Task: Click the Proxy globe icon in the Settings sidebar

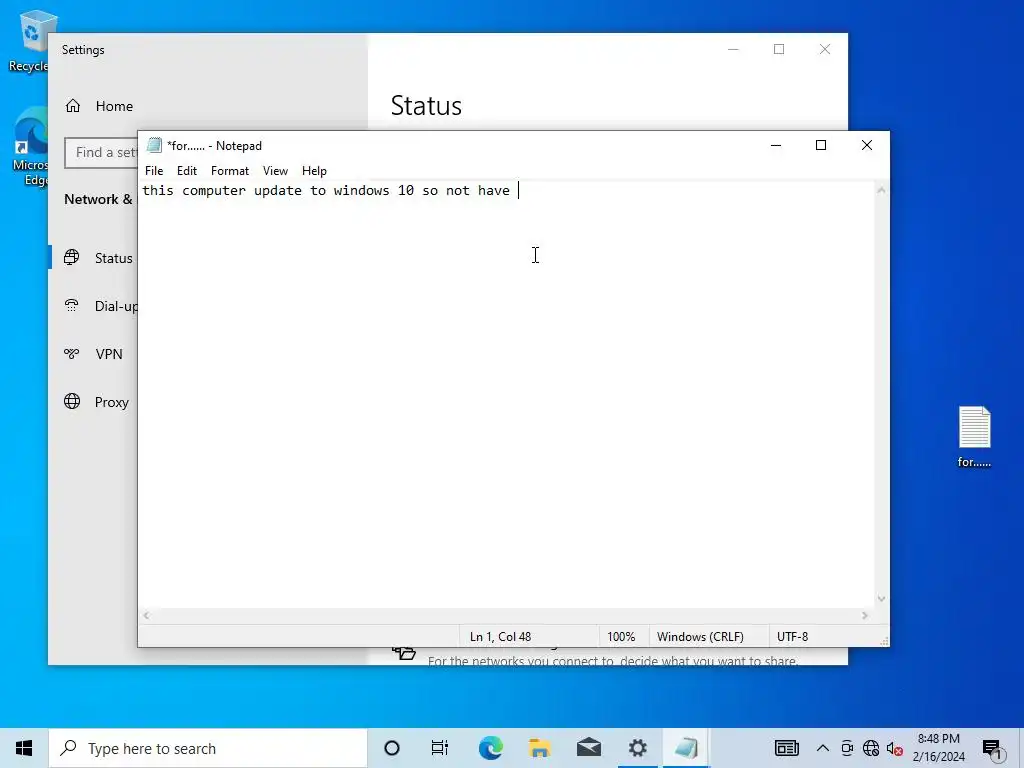Action: pos(72,401)
